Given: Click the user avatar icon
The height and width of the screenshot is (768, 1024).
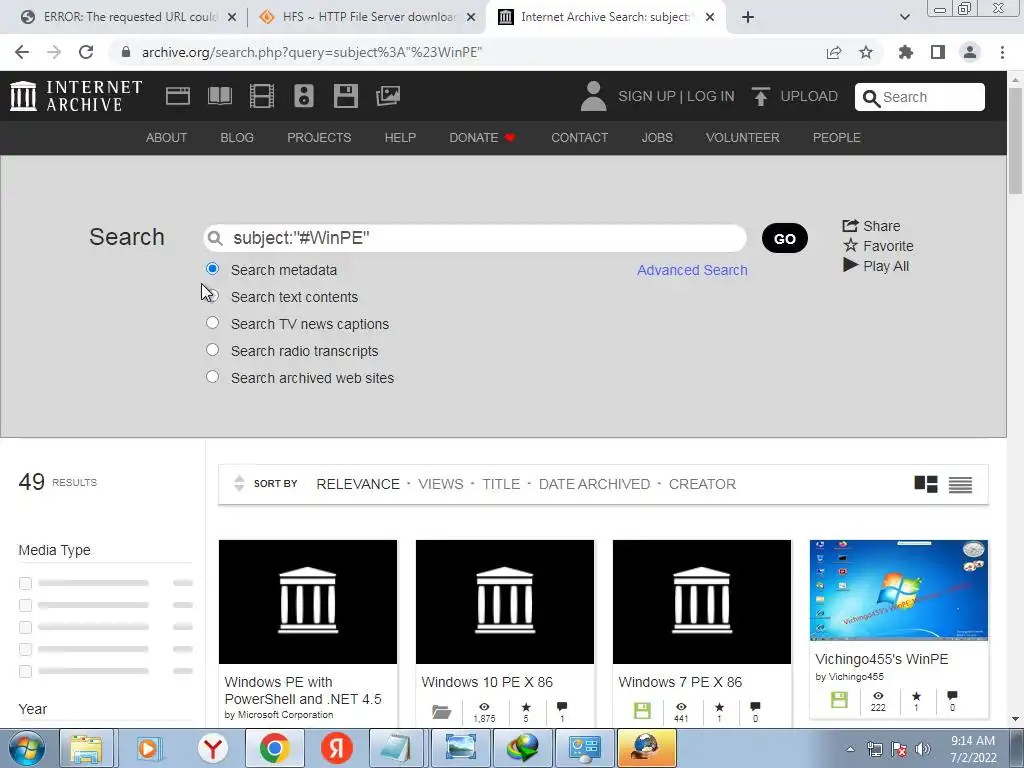Looking at the screenshot, I should click(x=593, y=96).
